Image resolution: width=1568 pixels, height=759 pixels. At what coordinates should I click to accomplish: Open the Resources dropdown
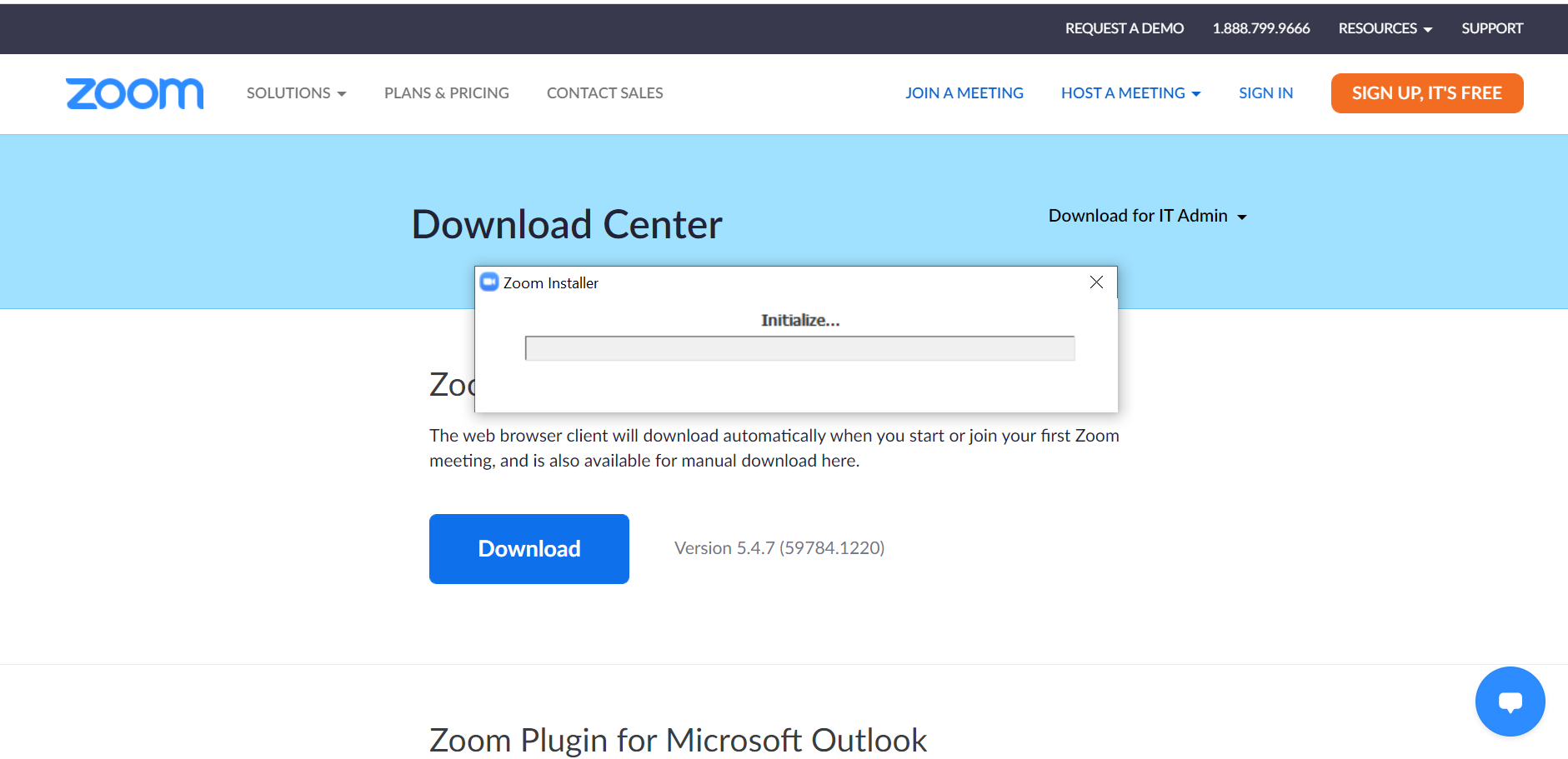[x=1385, y=28]
